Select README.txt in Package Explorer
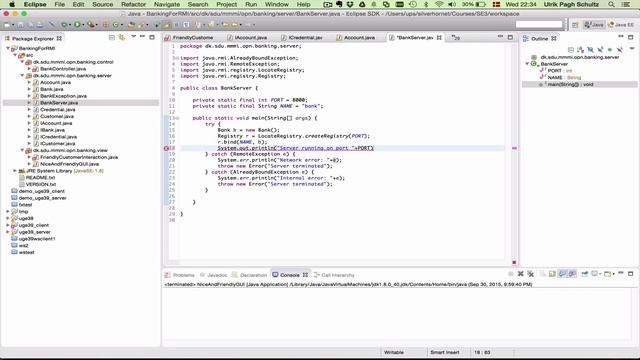640x360 pixels. (x=40, y=178)
